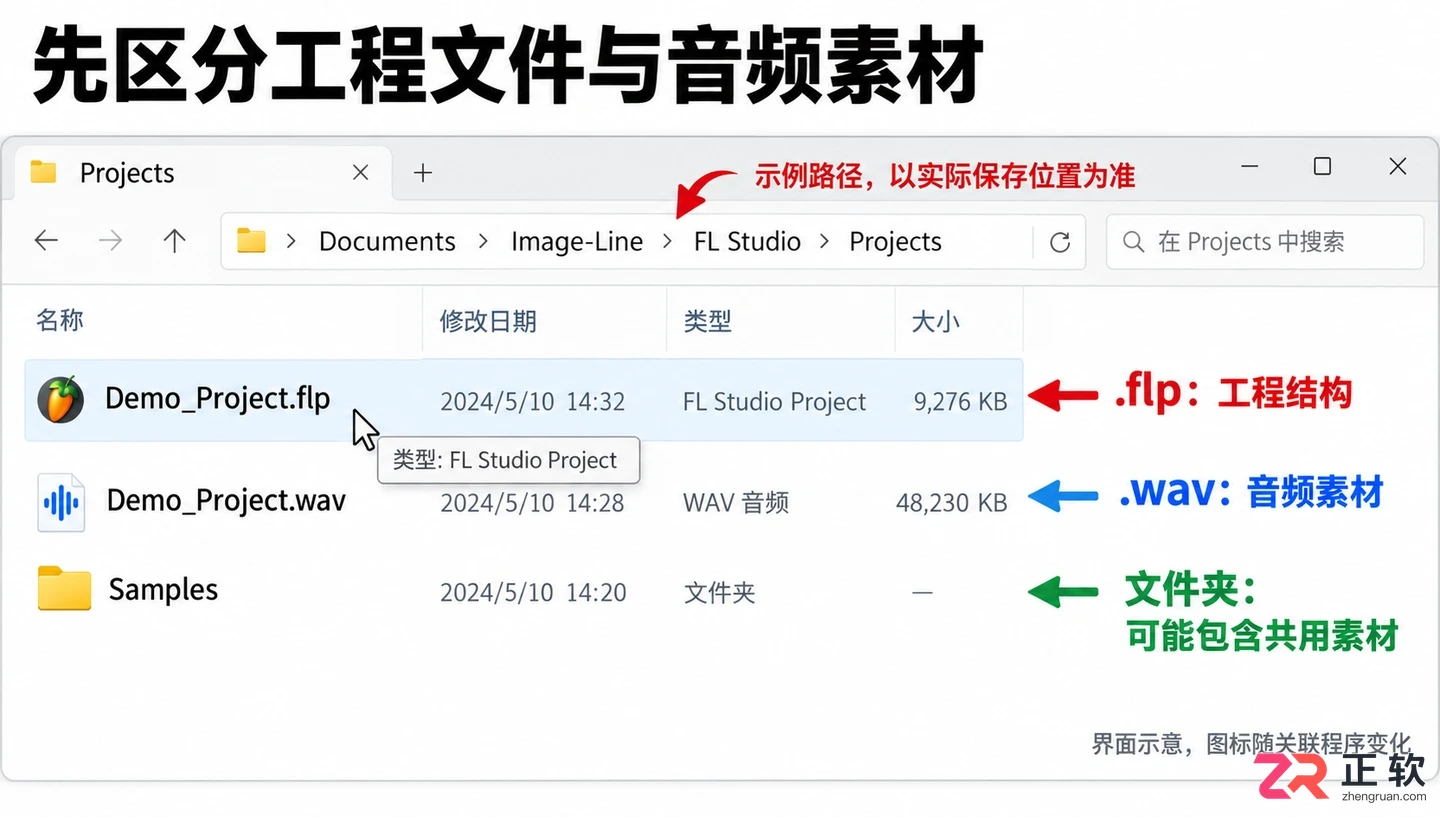The width and height of the screenshot is (1440, 817).
Task: Click the date 2024/5/10 14:28
Action: 532,503
